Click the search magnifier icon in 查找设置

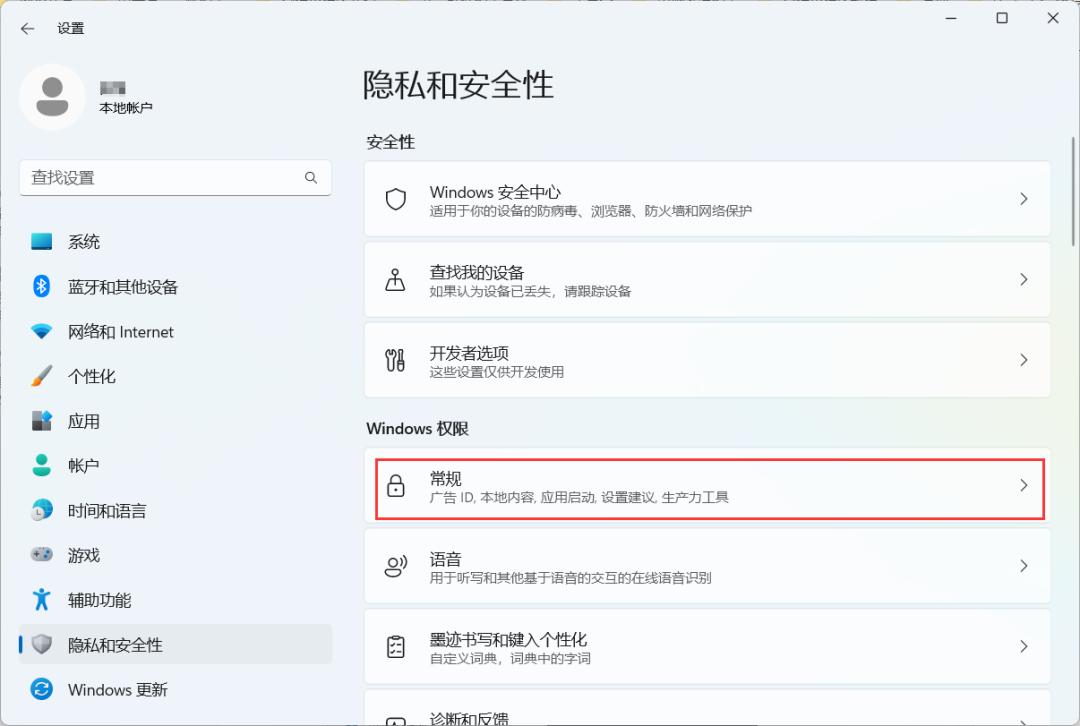pos(311,178)
